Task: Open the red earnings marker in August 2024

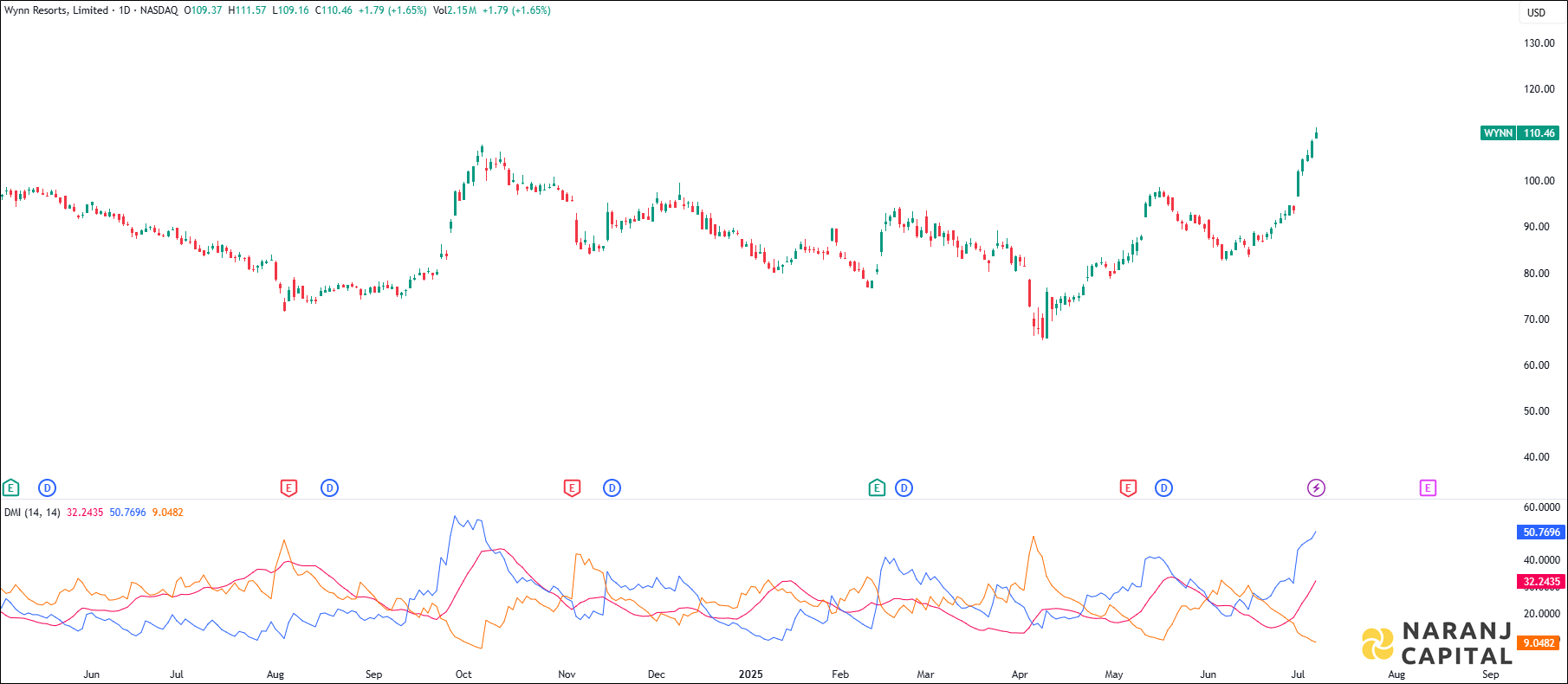Action: click(289, 488)
